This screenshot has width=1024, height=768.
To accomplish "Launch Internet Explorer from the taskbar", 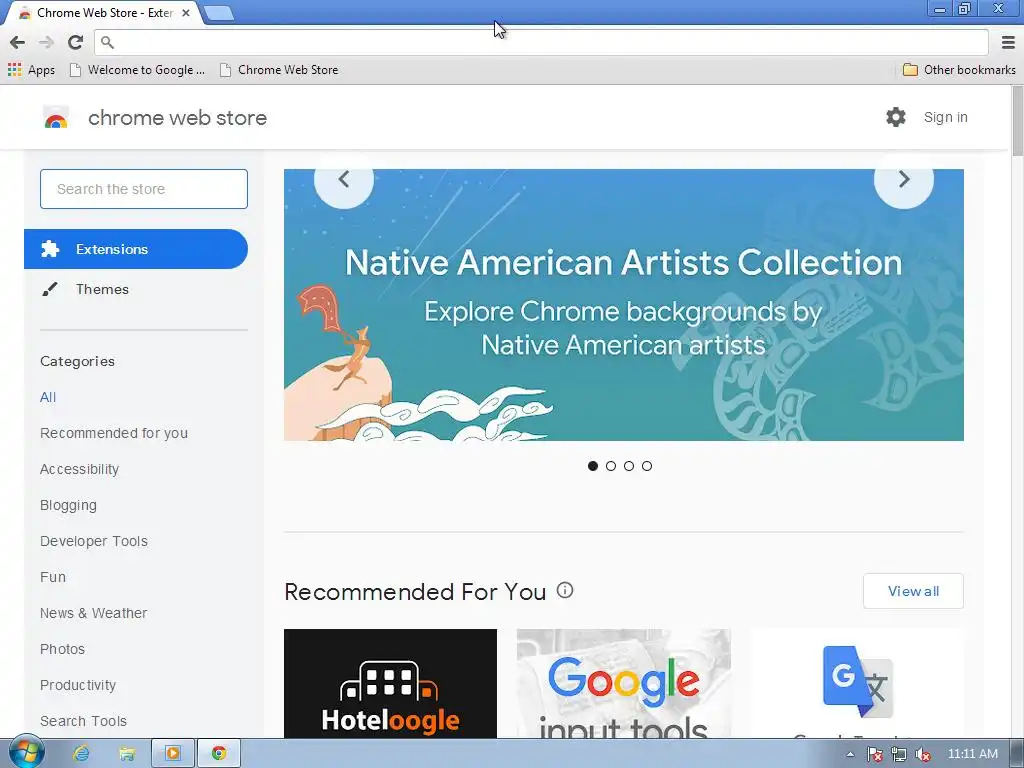I will (x=81, y=754).
